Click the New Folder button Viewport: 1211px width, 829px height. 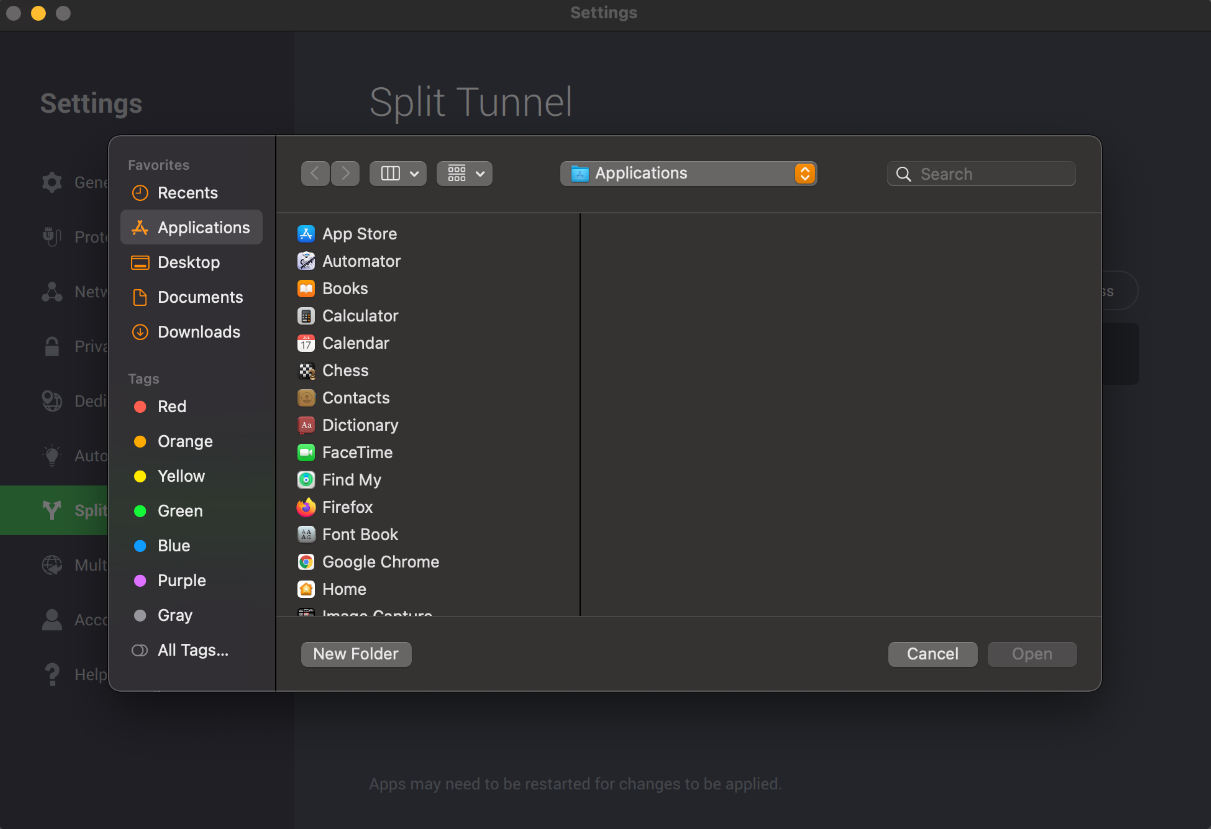356,654
